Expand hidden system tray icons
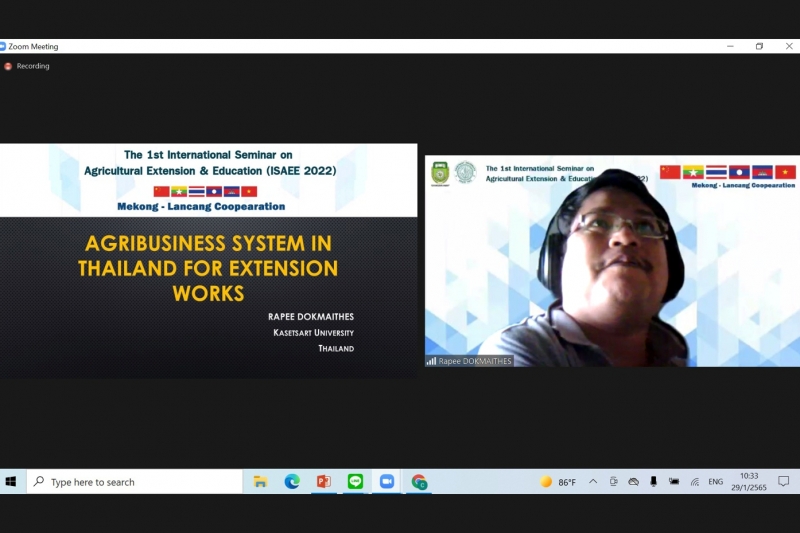This screenshot has height=533, width=800. click(x=593, y=482)
